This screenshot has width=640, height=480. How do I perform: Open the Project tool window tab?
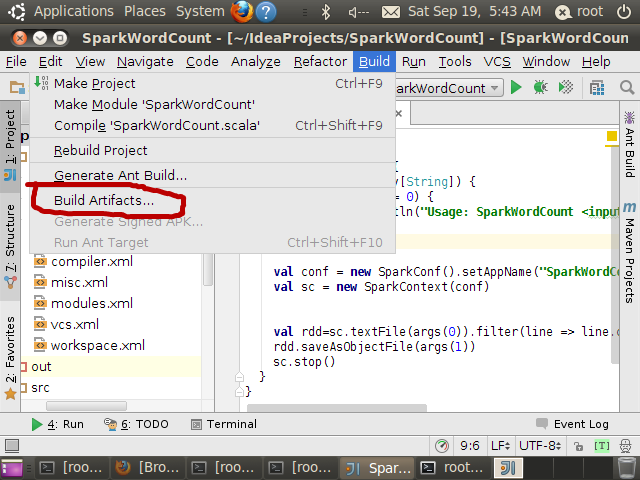click(10, 145)
